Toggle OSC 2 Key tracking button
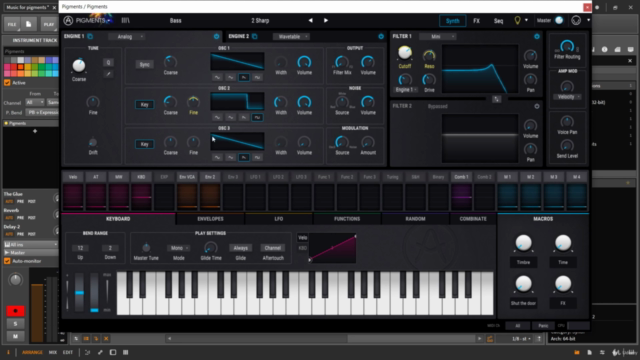 (144, 104)
